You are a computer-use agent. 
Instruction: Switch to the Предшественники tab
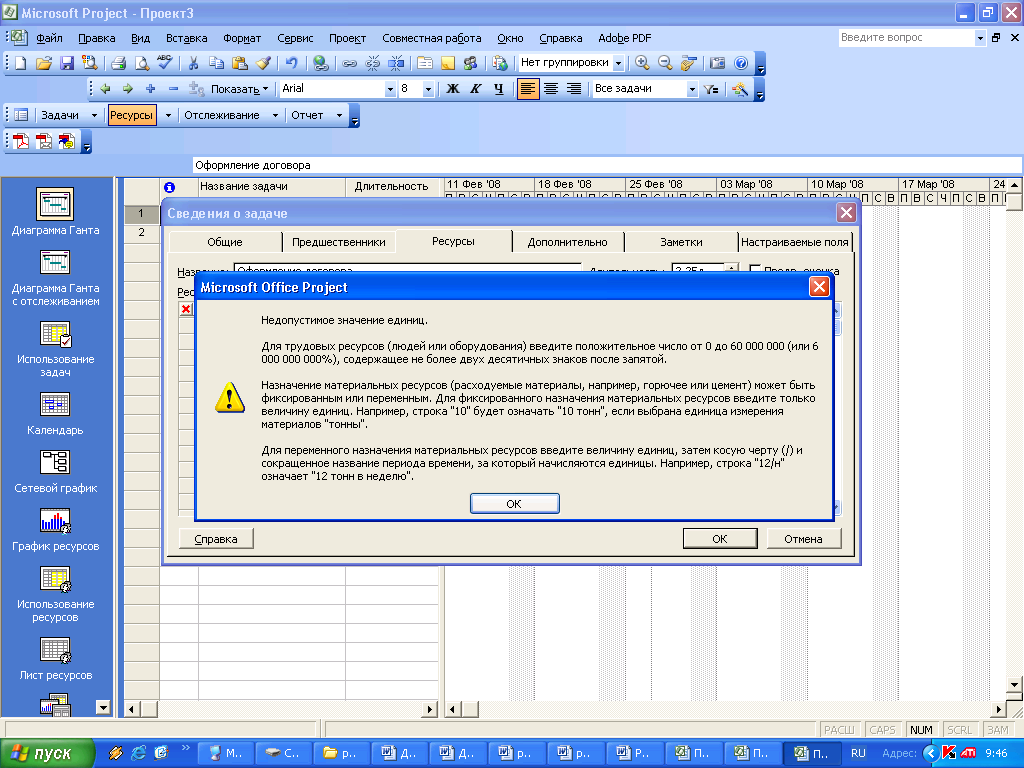(x=338, y=242)
